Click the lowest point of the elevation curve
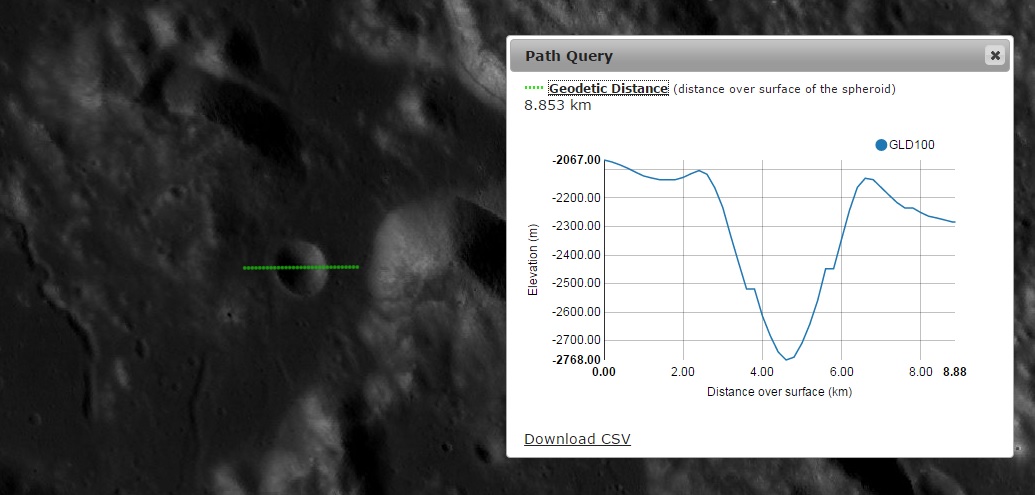 [x=787, y=359]
